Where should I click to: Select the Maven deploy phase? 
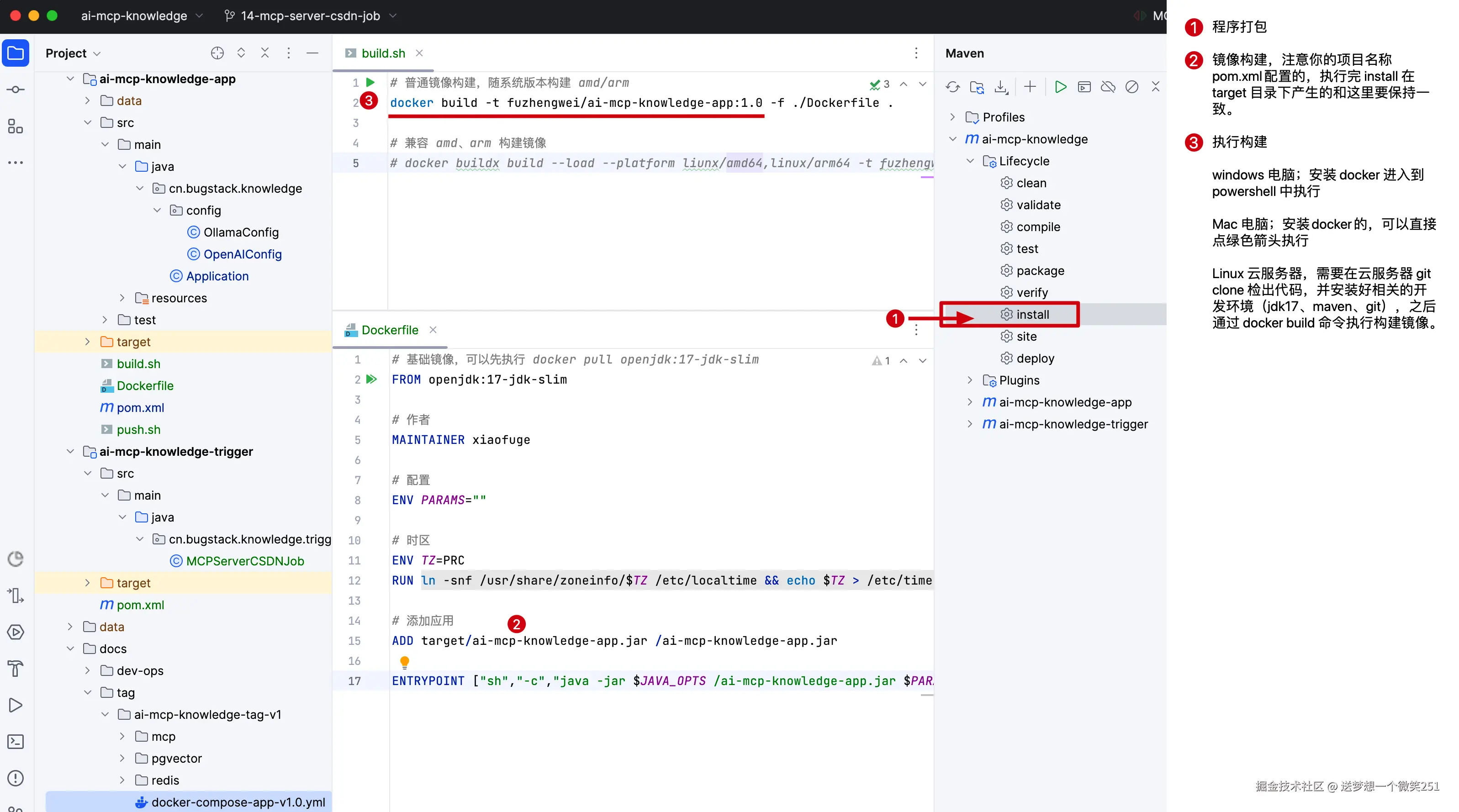(x=1027, y=359)
